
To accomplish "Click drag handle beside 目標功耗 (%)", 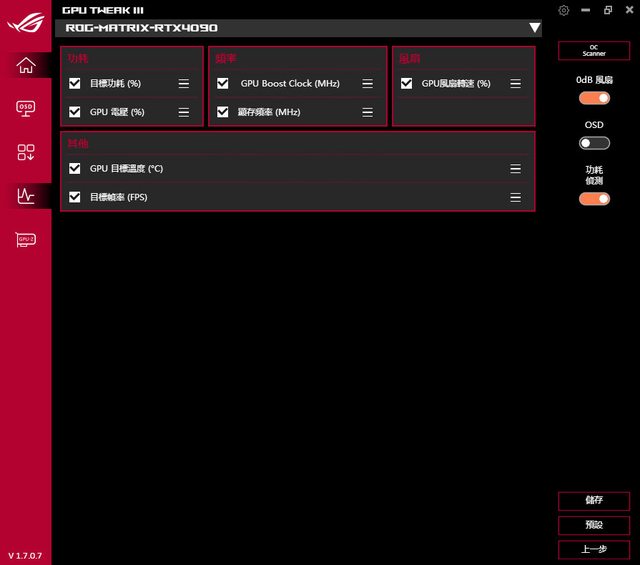I will pyautogui.click(x=184, y=84).
